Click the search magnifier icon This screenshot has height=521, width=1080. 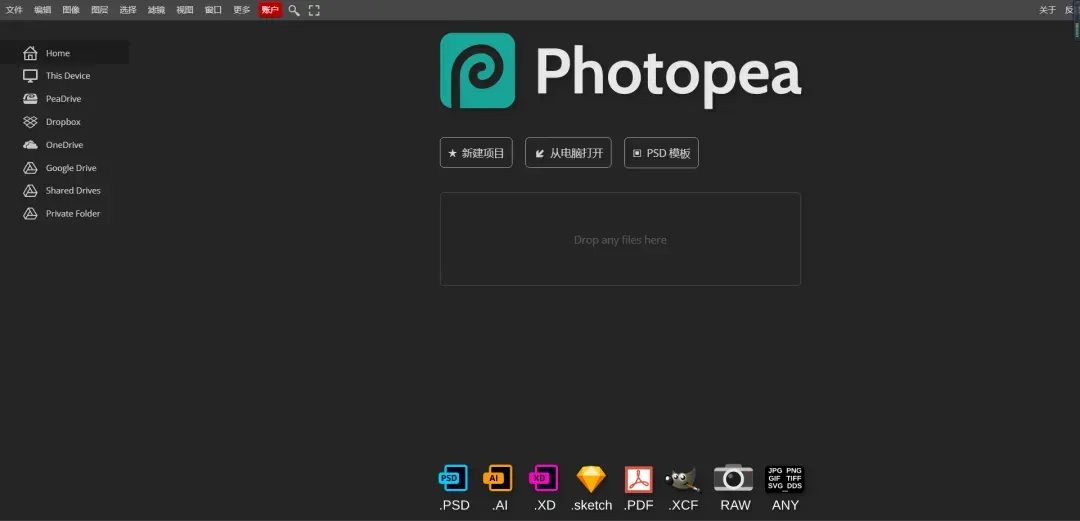(x=294, y=10)
